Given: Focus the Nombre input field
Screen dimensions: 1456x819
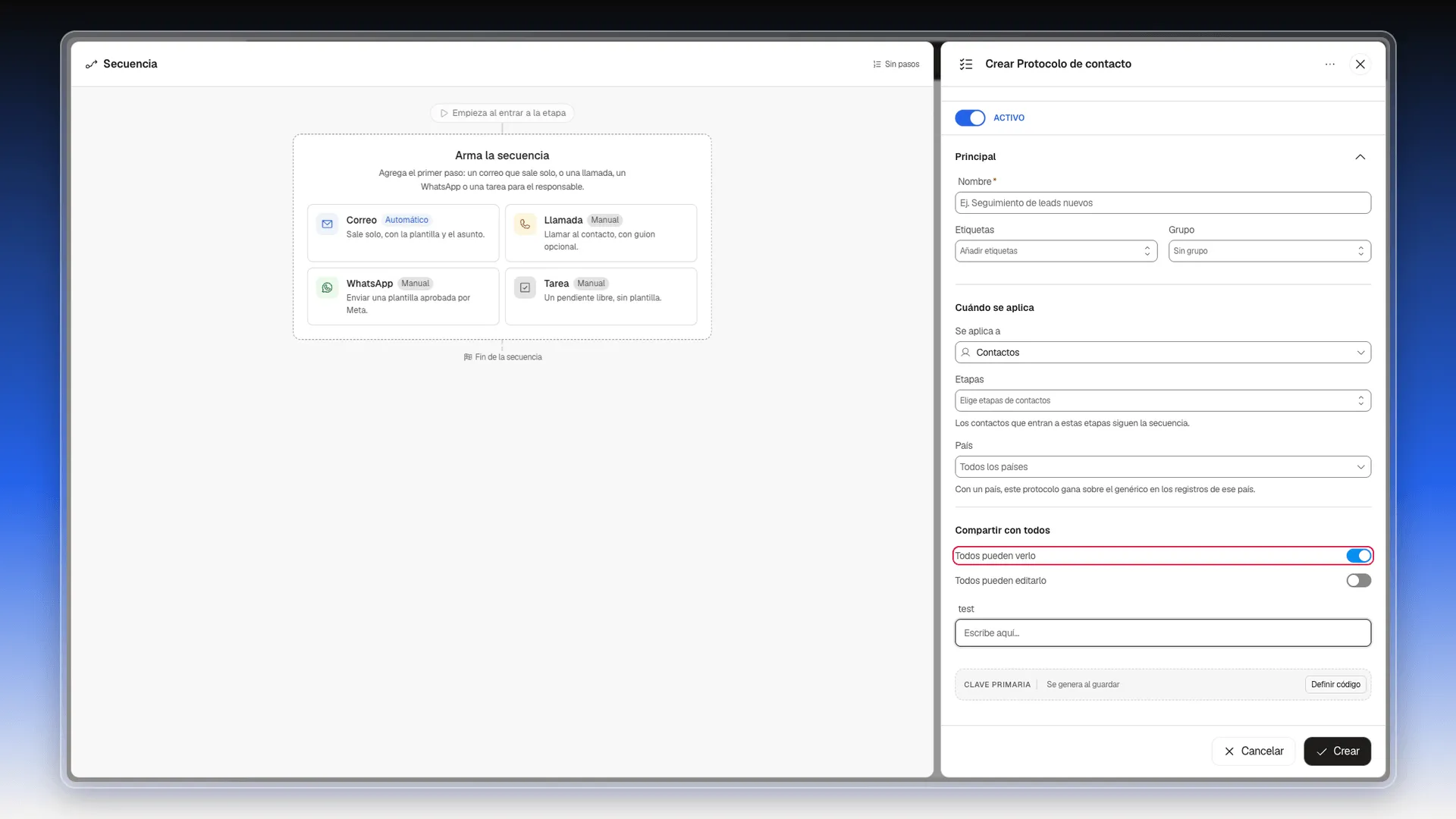Looking at the screenshot, I should [1163, 203].
